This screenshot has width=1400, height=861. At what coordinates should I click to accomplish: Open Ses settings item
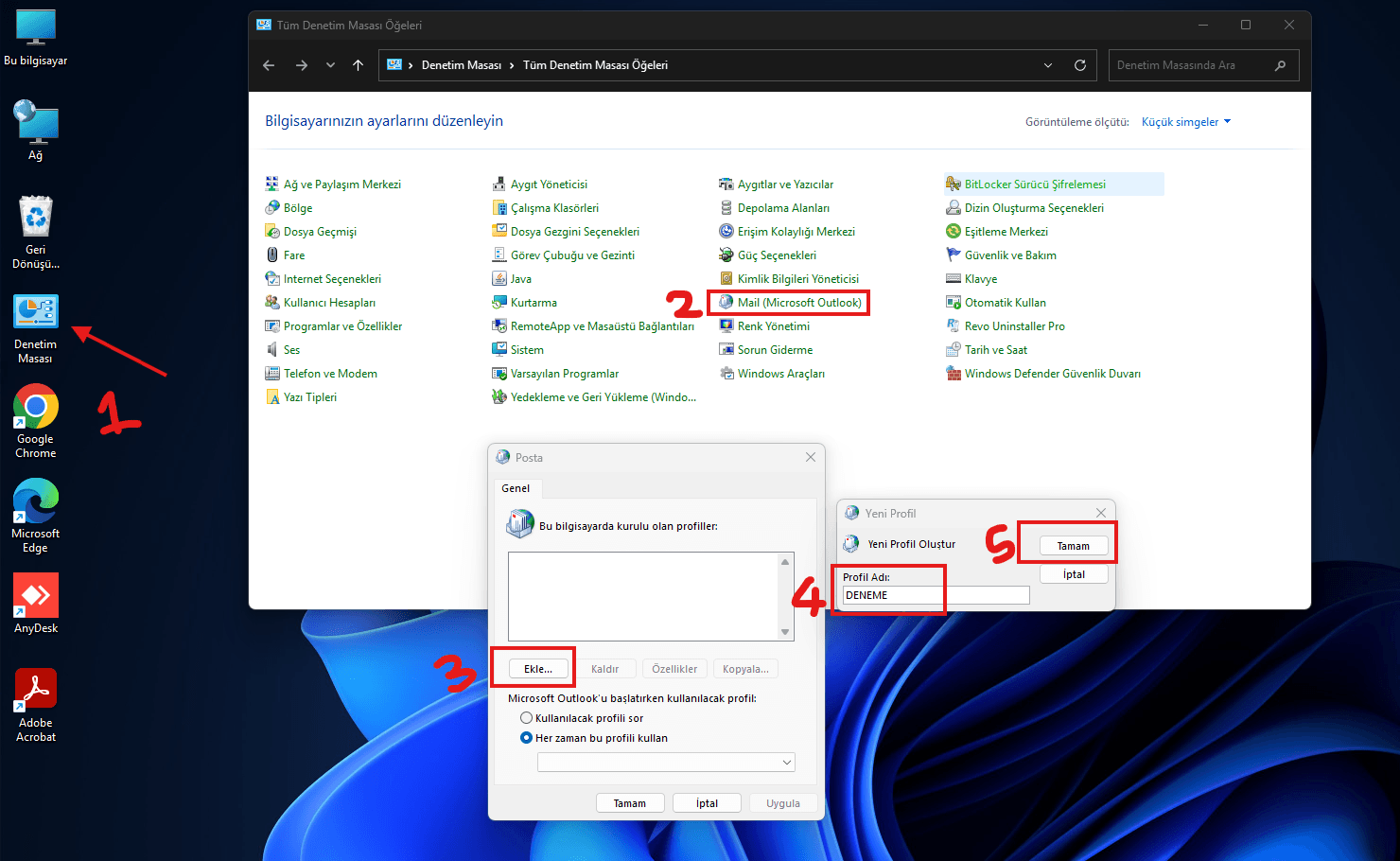(283, 350)
